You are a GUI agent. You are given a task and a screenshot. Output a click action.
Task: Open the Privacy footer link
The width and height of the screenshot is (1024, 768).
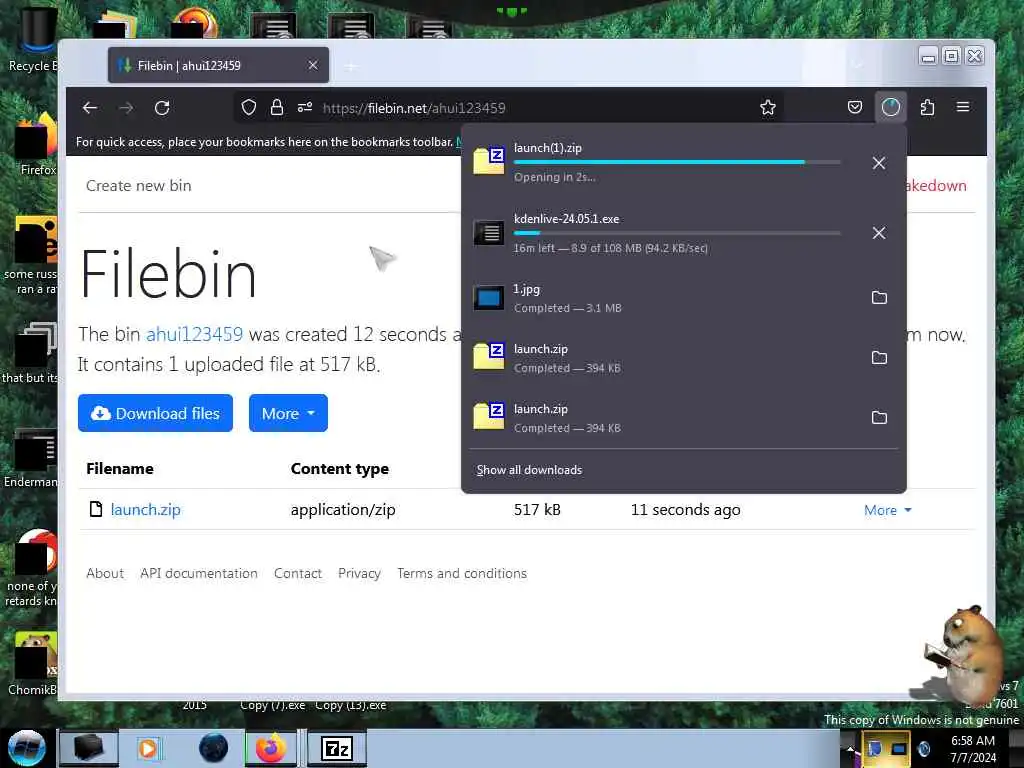359,573
